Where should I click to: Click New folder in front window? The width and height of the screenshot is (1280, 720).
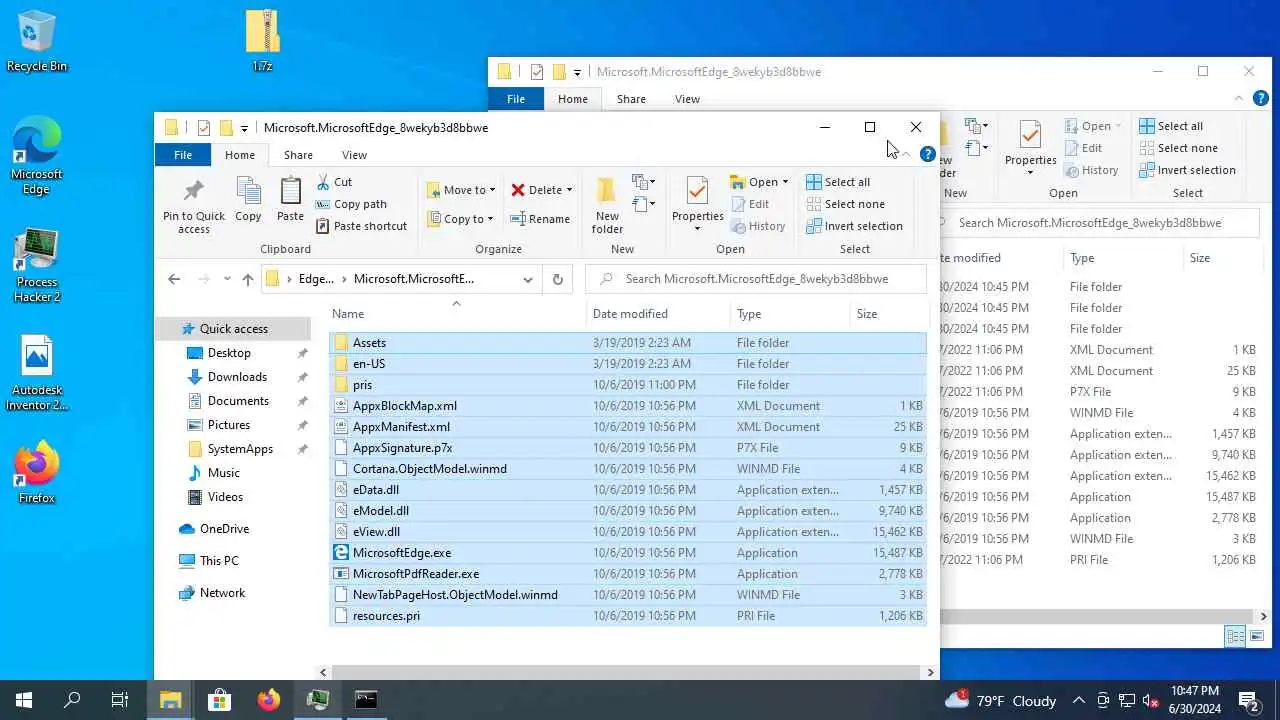point(607,205)
